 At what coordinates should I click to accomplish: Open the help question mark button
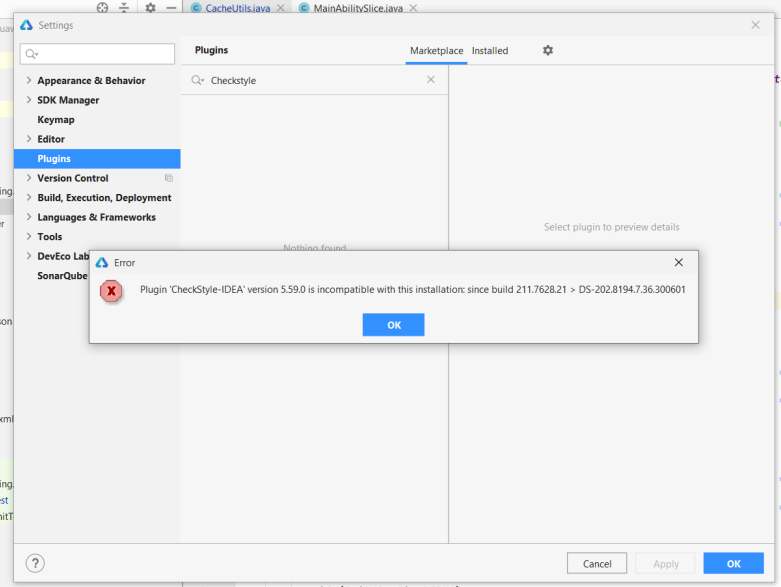(x=35, y=563)
